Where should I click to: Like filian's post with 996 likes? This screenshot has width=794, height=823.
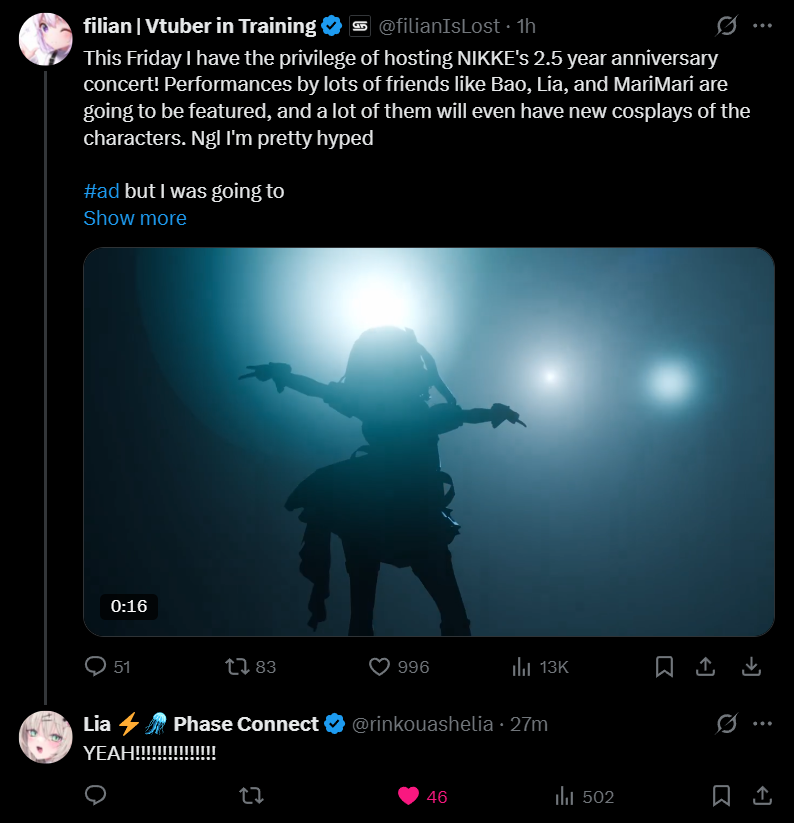[x=379, y=666]
